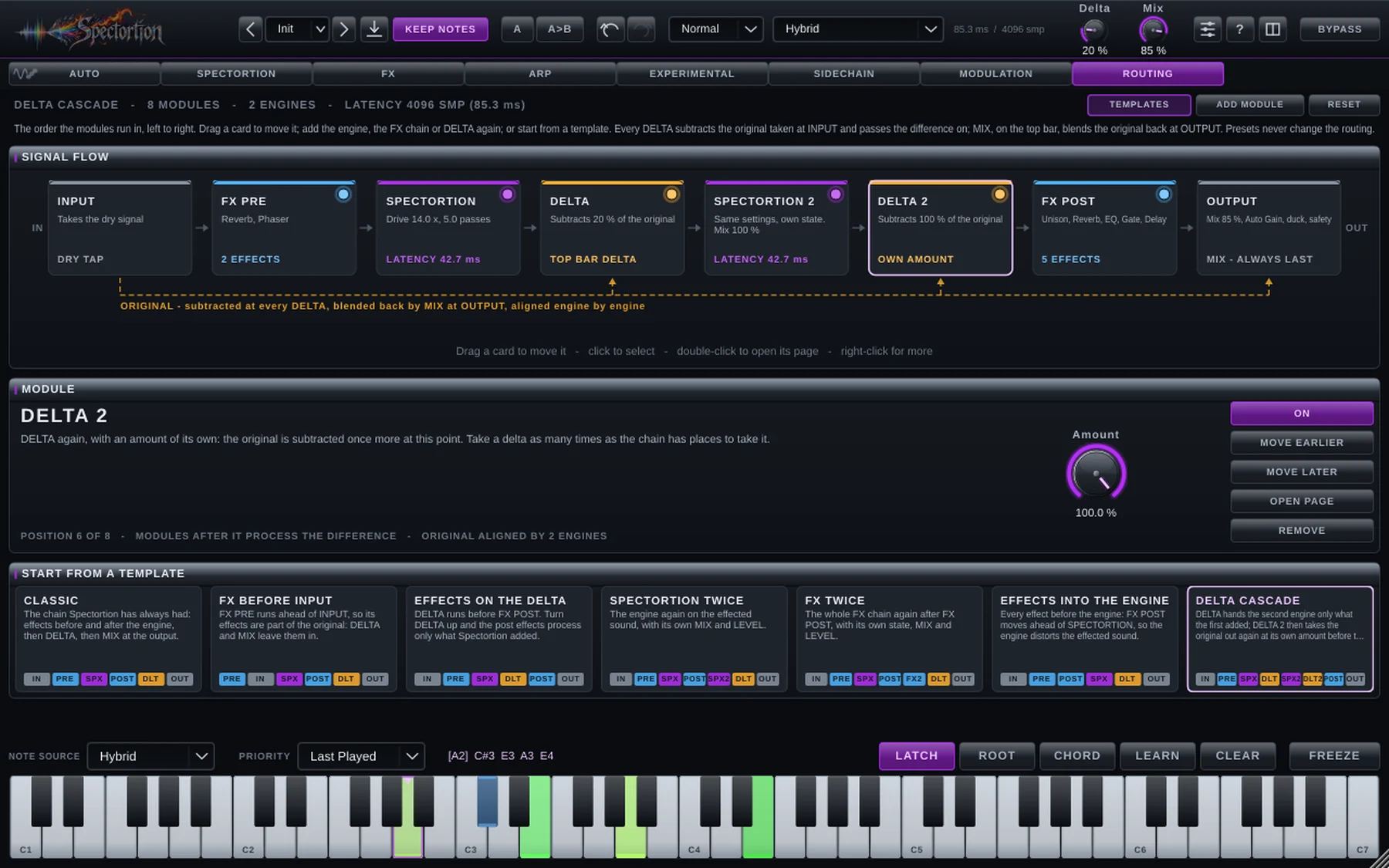
Task: Toggle SPECTORTION module power dot
Action: [507, 194]
